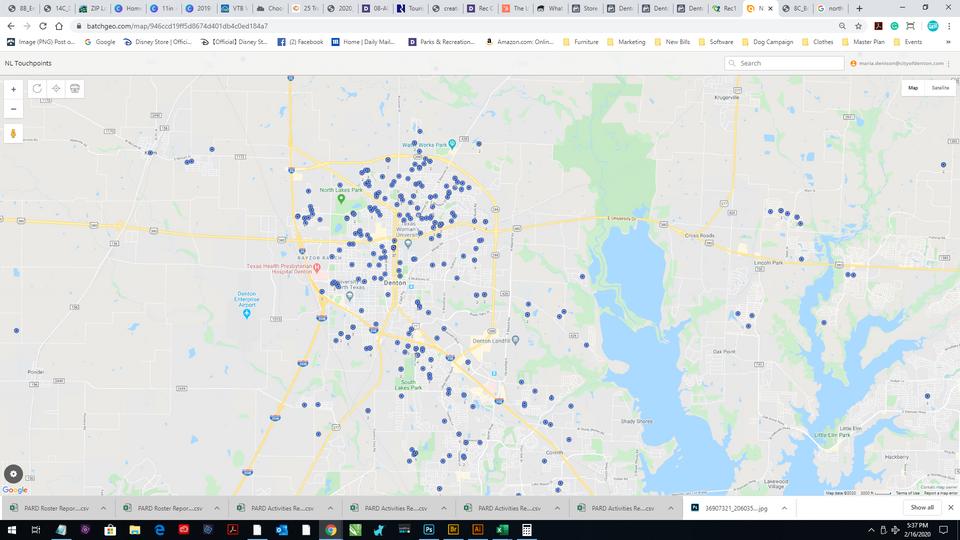
Task: Expand the Furniture bookmarks folder
Action: tap(580, 42)
